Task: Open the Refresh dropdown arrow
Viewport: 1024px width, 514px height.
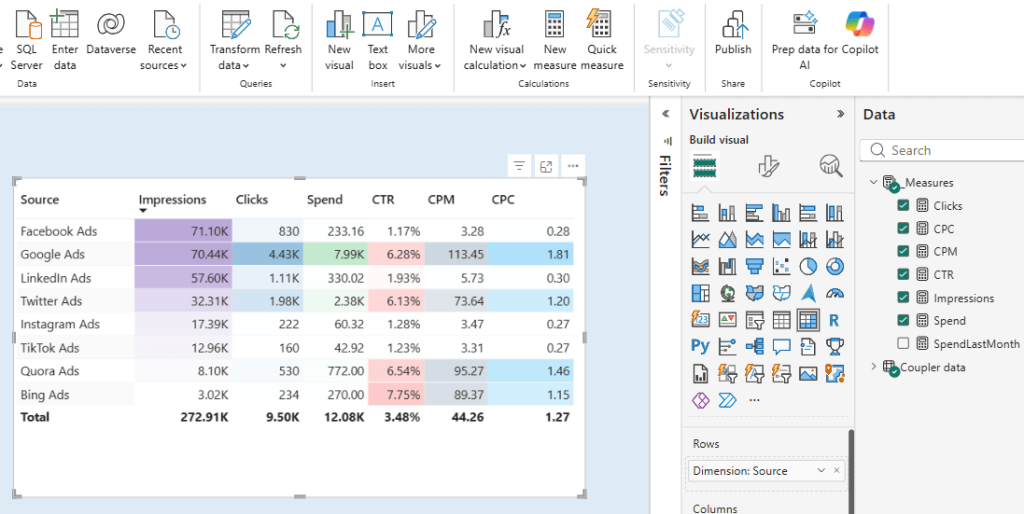Action: 283,65
